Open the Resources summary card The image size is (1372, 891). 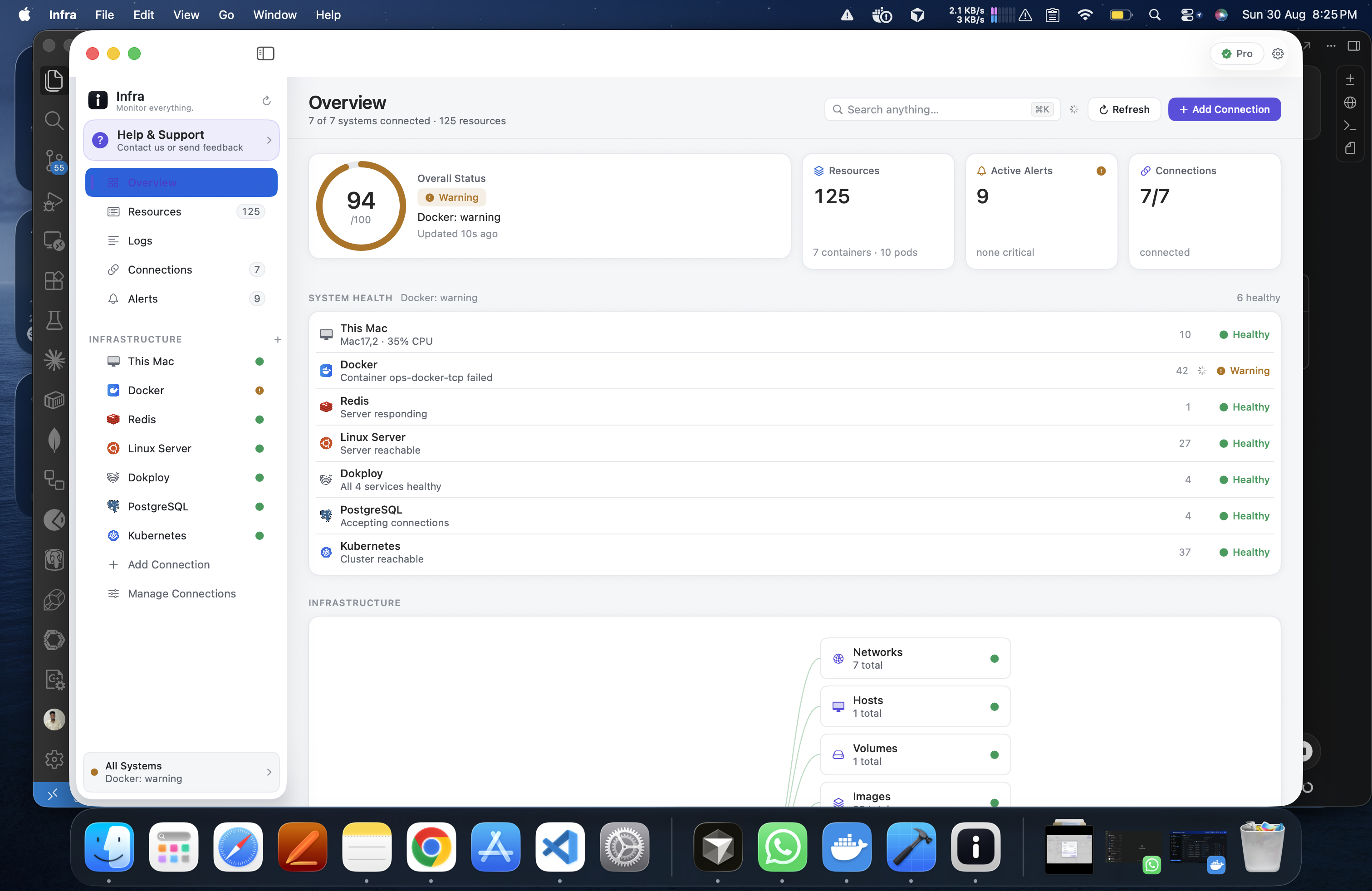[x=878, y=211]
